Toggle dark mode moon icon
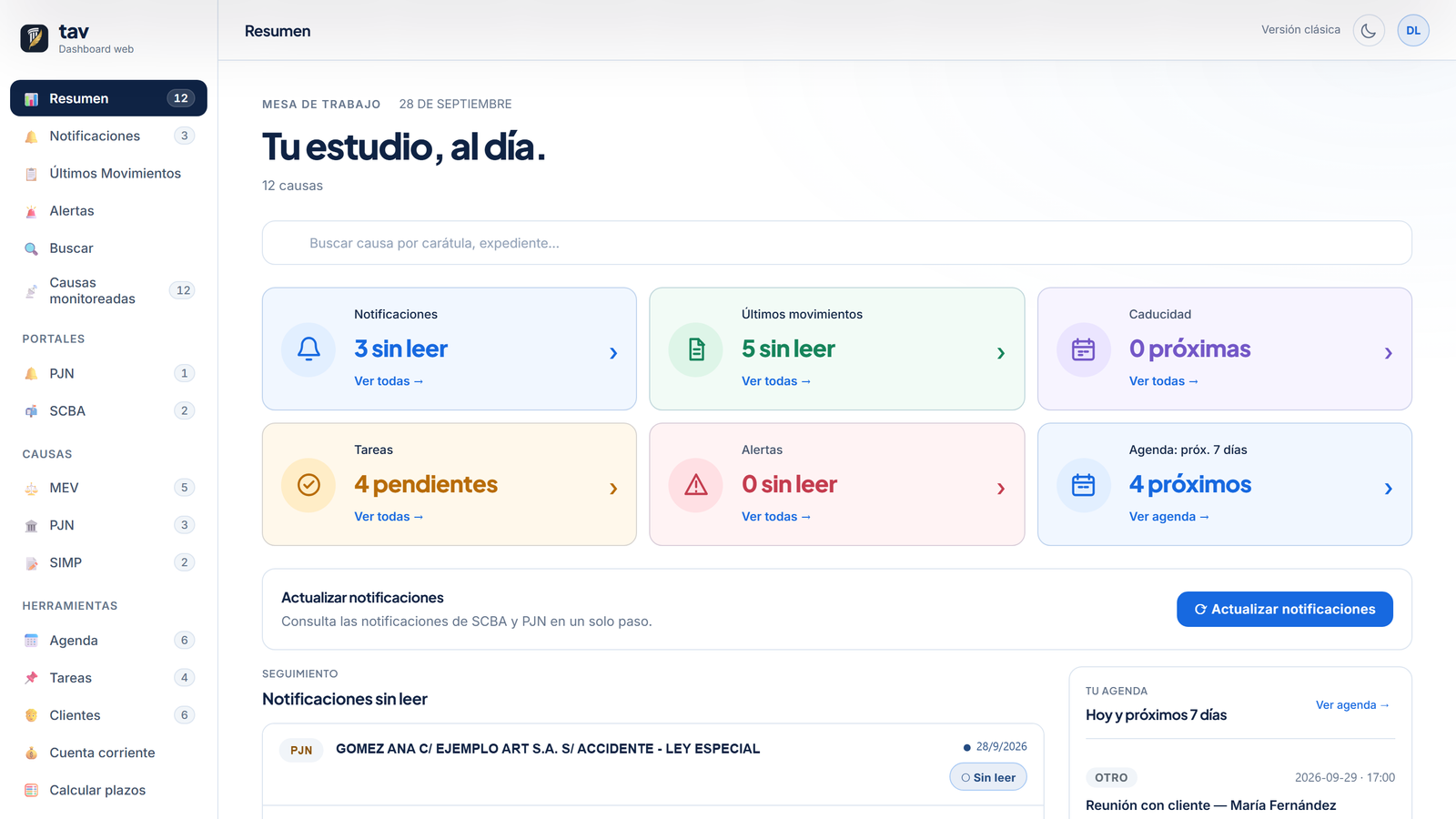This screenshot has width=1456, height=819. coord(1369,30)
